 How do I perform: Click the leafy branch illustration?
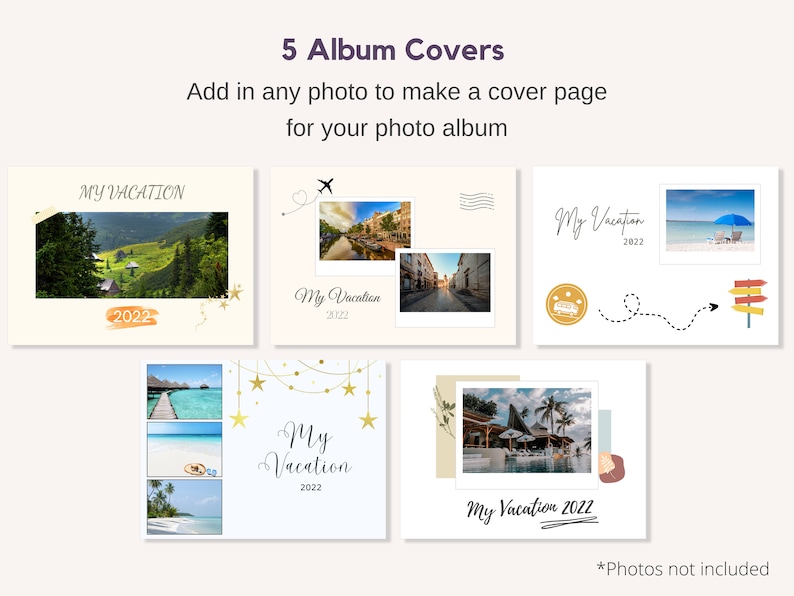coord(443,411)
